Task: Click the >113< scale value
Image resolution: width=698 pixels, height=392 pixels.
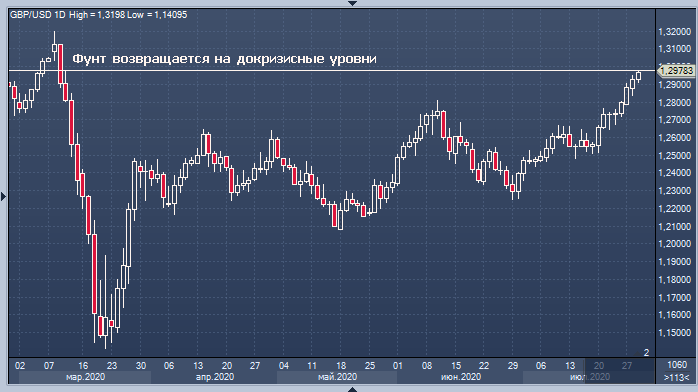Action: [677, 377]
